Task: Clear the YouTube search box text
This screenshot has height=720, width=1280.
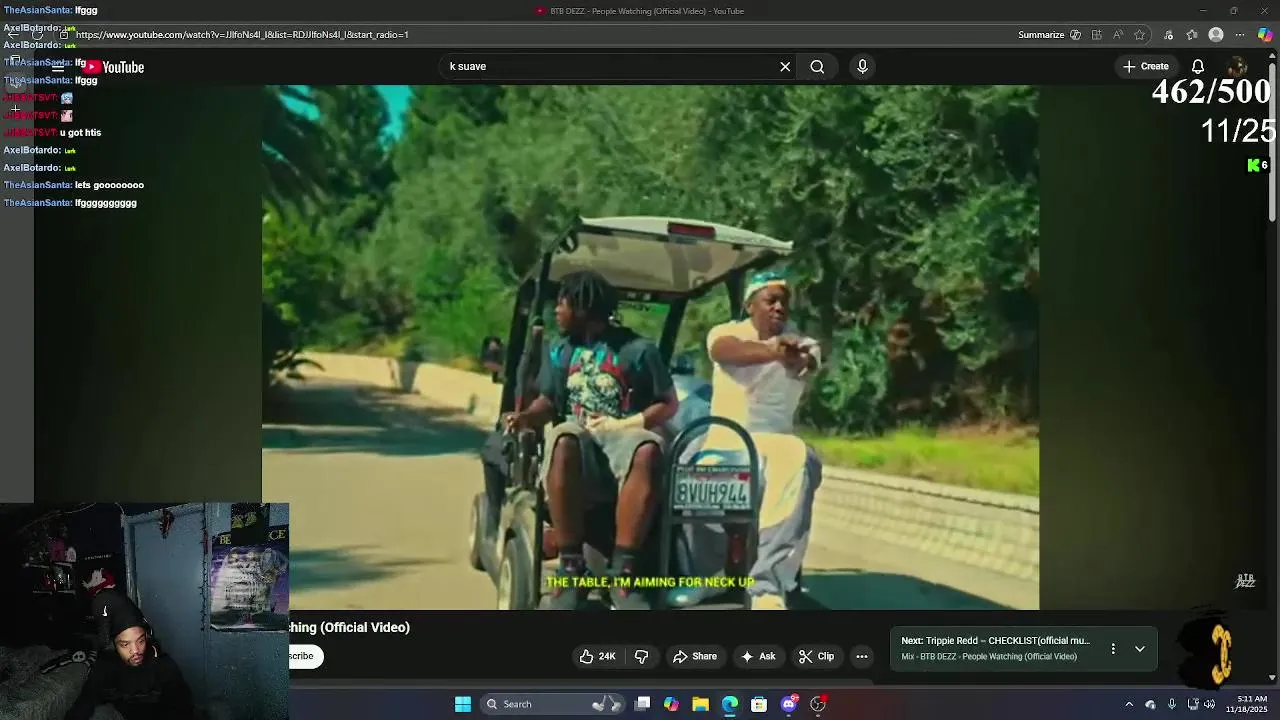Action: click(x=785, y=67)
